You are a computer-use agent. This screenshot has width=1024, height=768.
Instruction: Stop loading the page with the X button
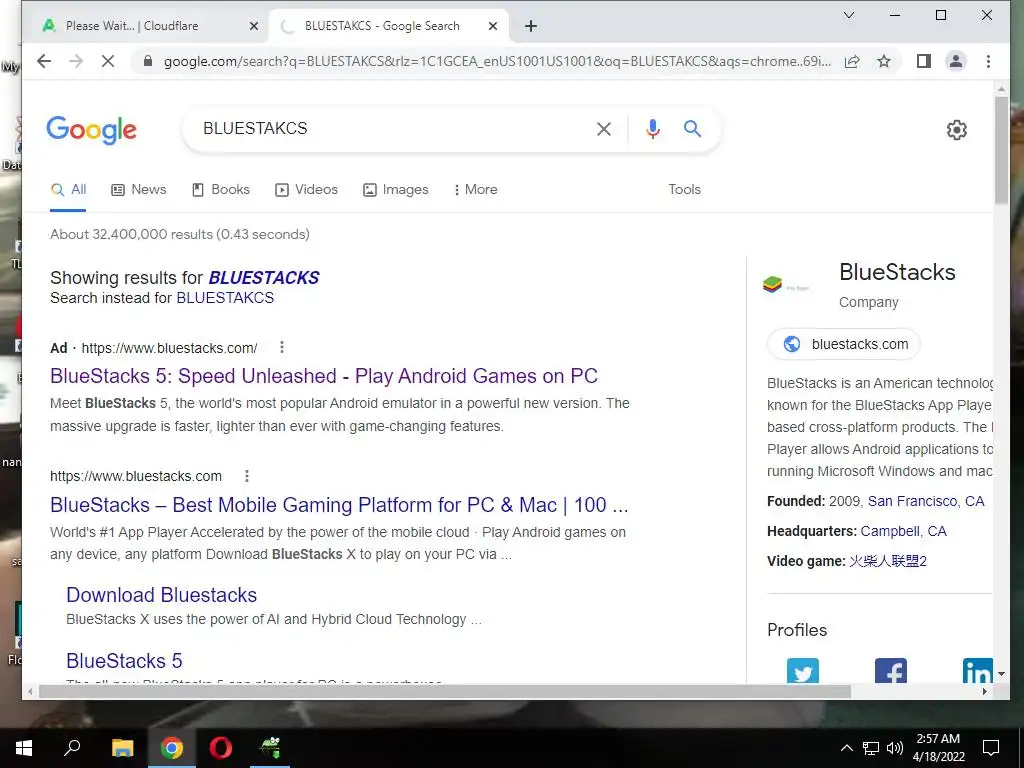pos(108,61)
